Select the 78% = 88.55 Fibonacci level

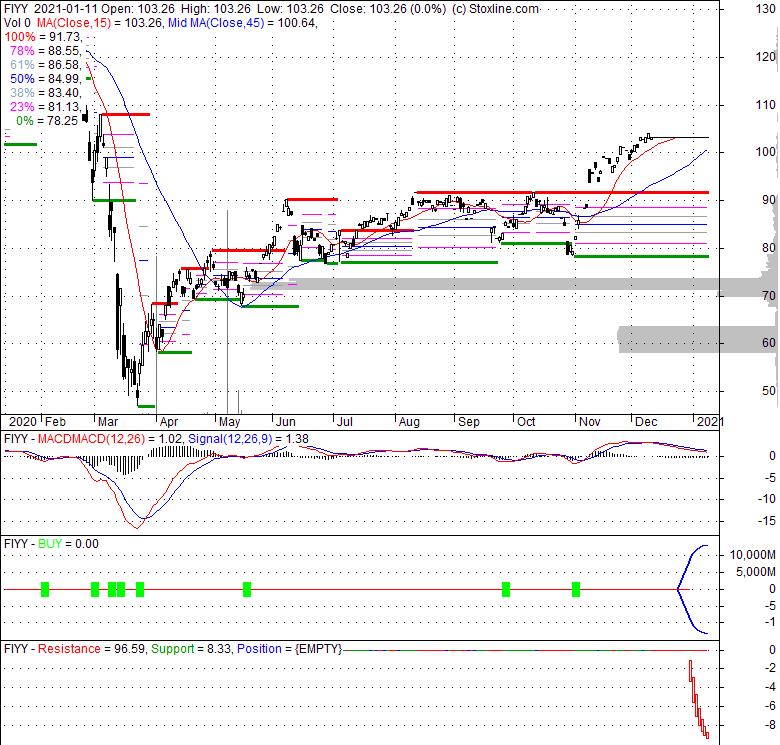pyautogui.click(x=45, y=51)
